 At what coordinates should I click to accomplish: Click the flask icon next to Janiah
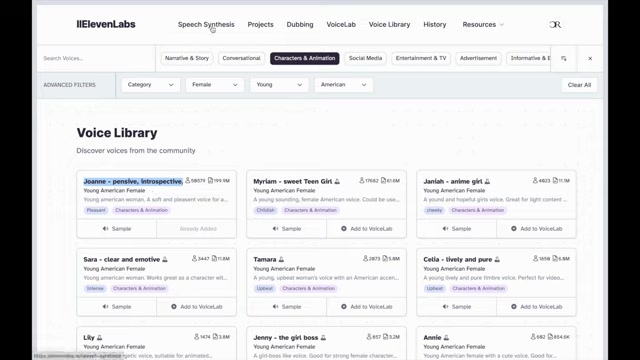coord(487,181)
